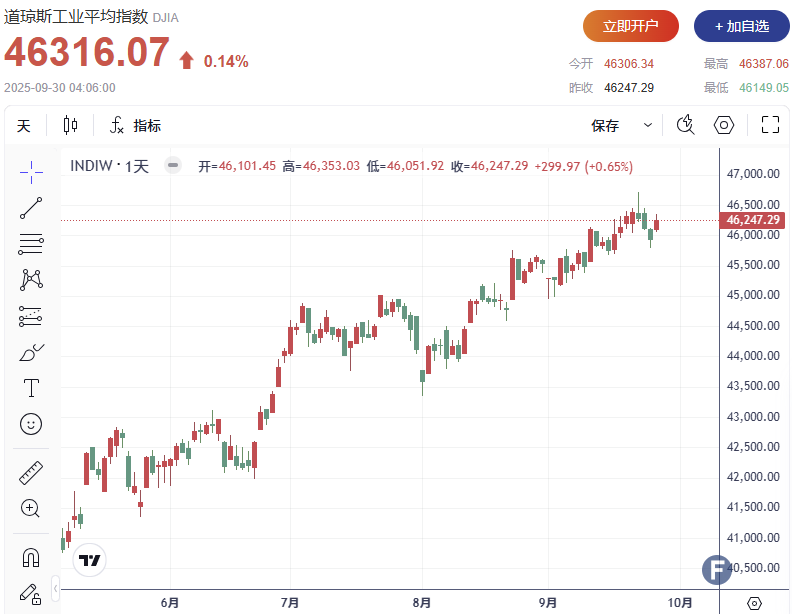Image resolution: width=792 pixels, height=614 pixels.
Task: Click the 最高 46387.06 value
Action: [x=764, y=64]
